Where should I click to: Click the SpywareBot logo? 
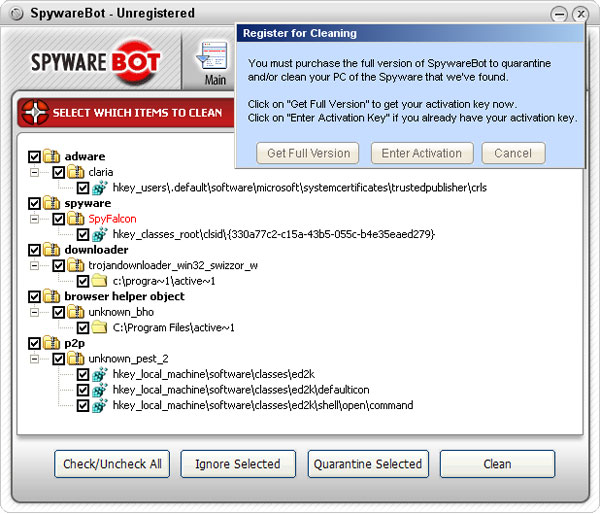[96, 63]
